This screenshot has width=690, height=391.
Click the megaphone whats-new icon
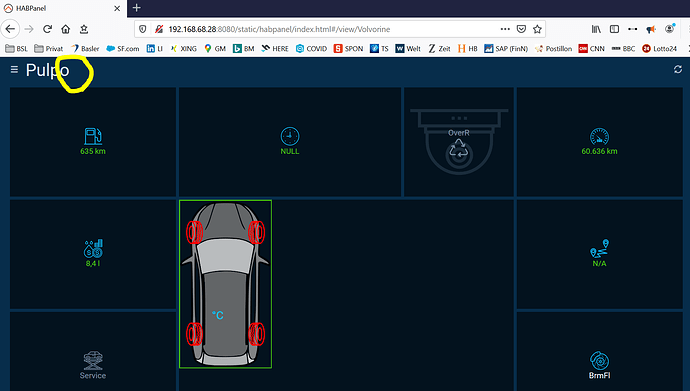pyautogui.click(x=651, y=29)
